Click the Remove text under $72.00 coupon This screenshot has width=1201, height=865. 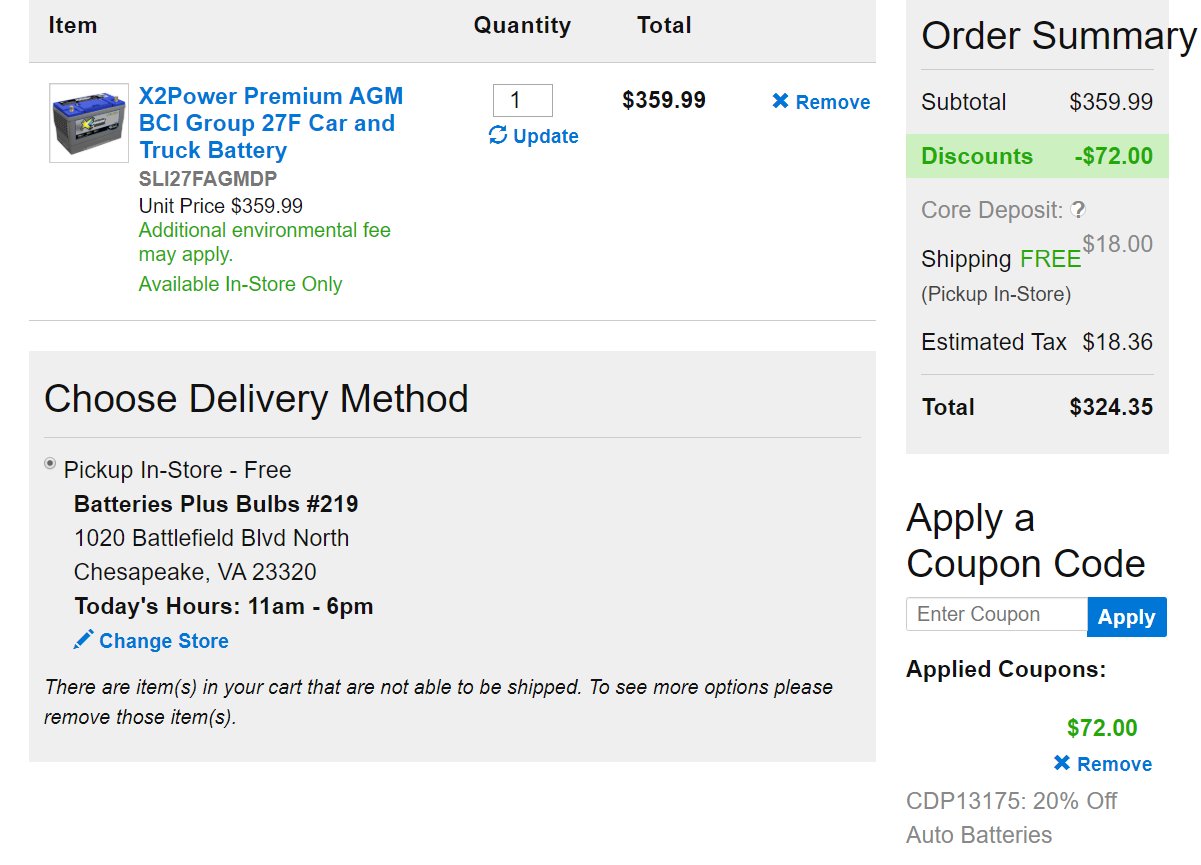pyautogui.click(x=1115, y=764)
